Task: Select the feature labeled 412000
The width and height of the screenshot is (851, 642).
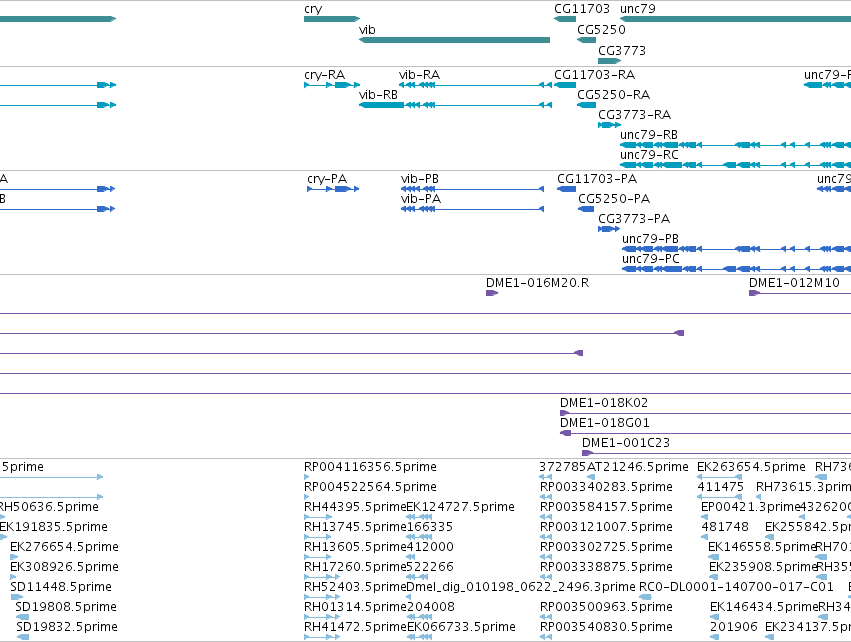Action: click(x=430, y=548)
